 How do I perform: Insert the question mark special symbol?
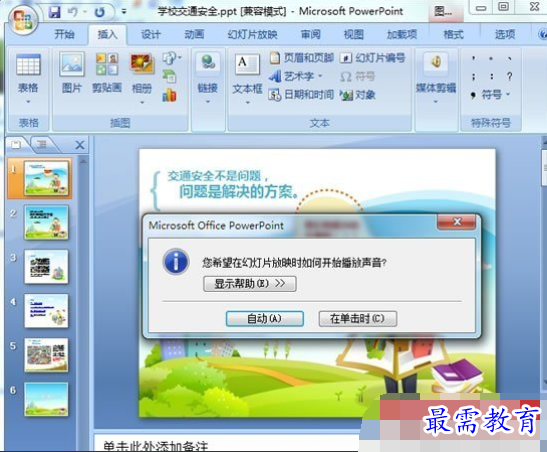tap(510, 76)
